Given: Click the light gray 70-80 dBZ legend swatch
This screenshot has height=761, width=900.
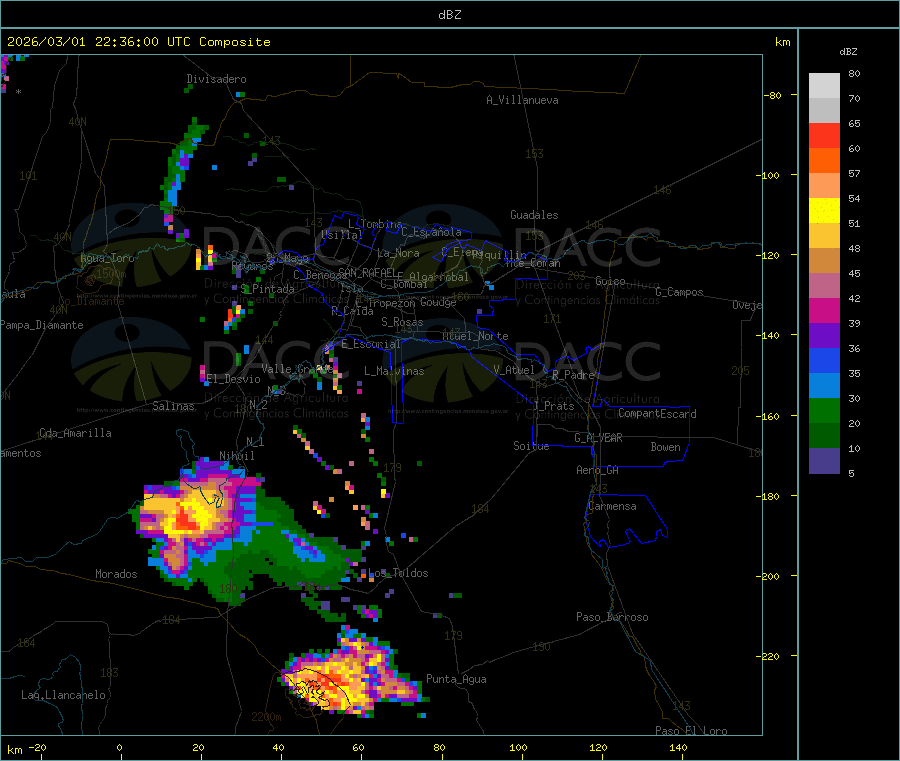Looking at the screenshot, I should coord(824,86).
